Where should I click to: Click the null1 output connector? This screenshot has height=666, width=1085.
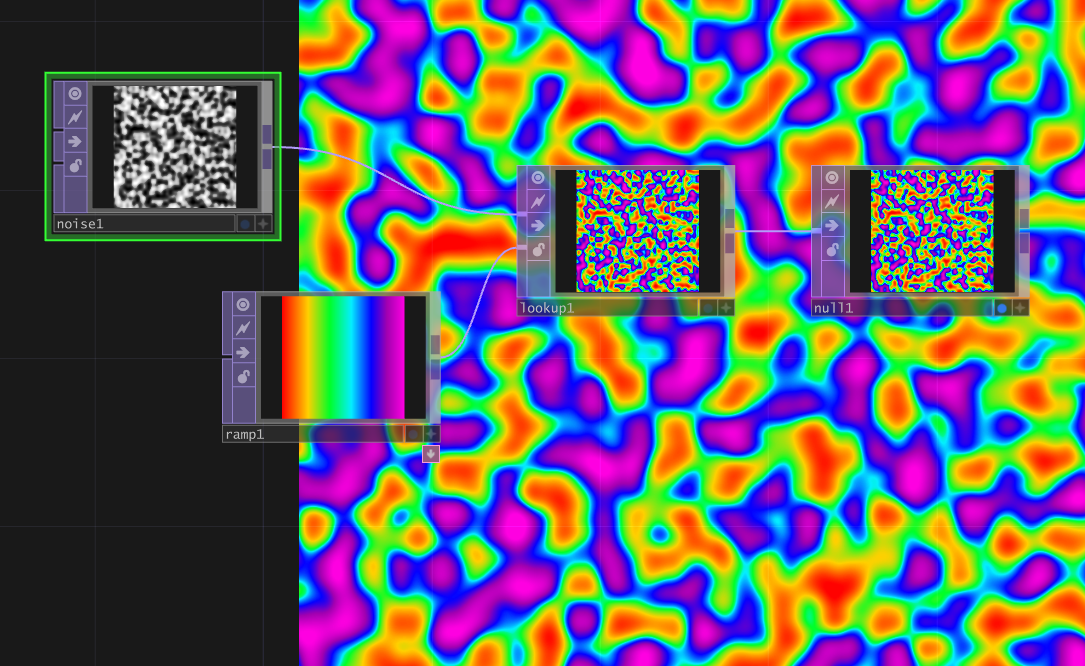pyautogui.click(x=1023, y=231)
